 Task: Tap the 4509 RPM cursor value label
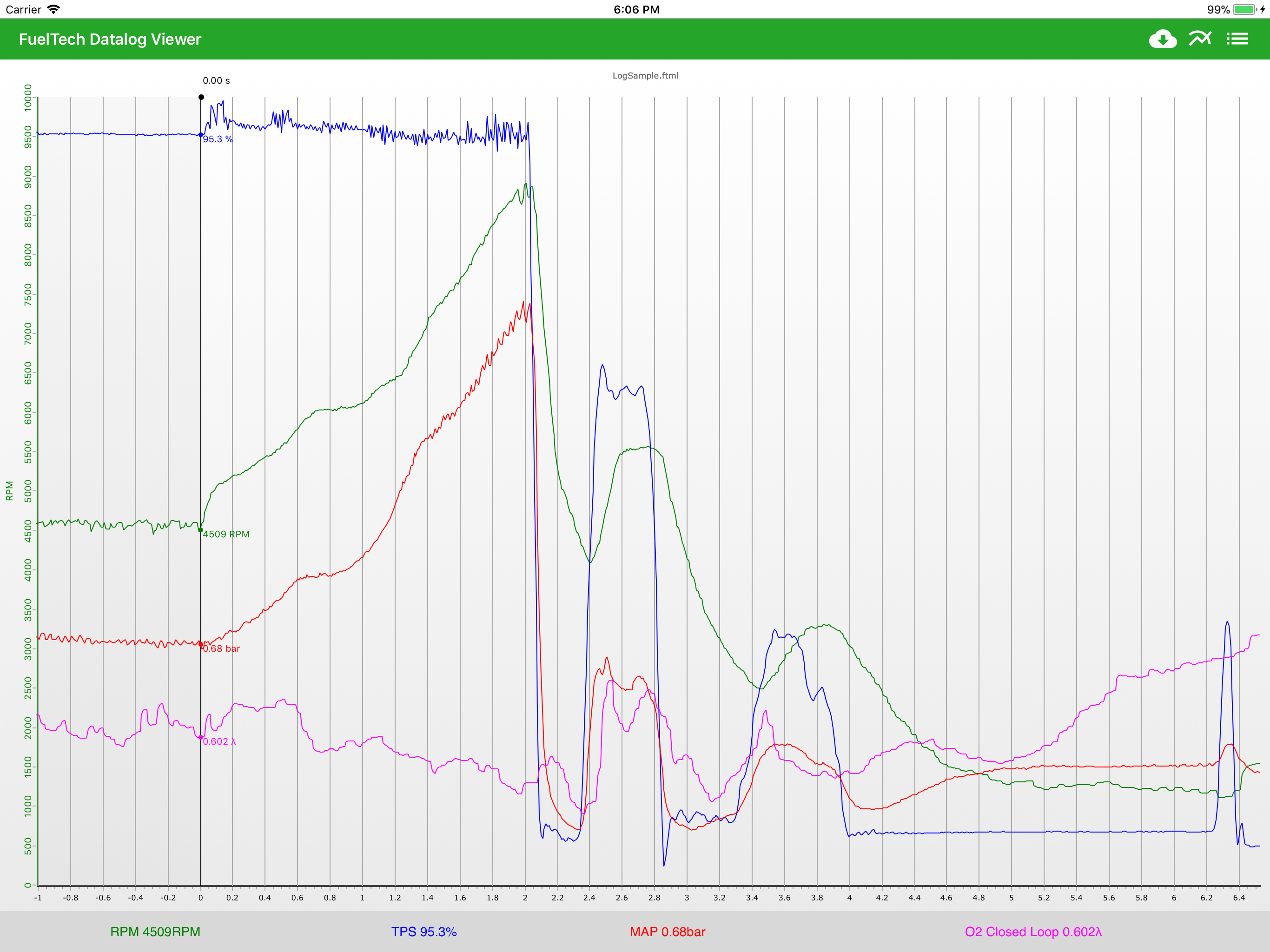[x=226, y=534]
